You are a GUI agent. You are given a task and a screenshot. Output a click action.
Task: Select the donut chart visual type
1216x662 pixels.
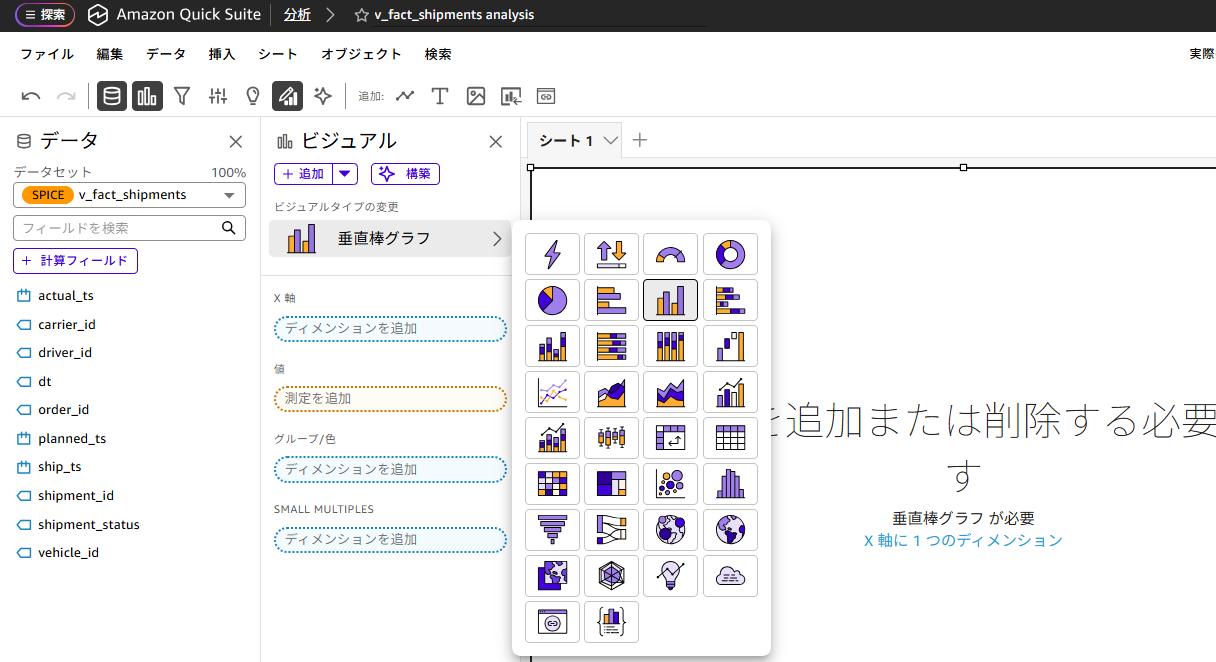pos(730,254)
